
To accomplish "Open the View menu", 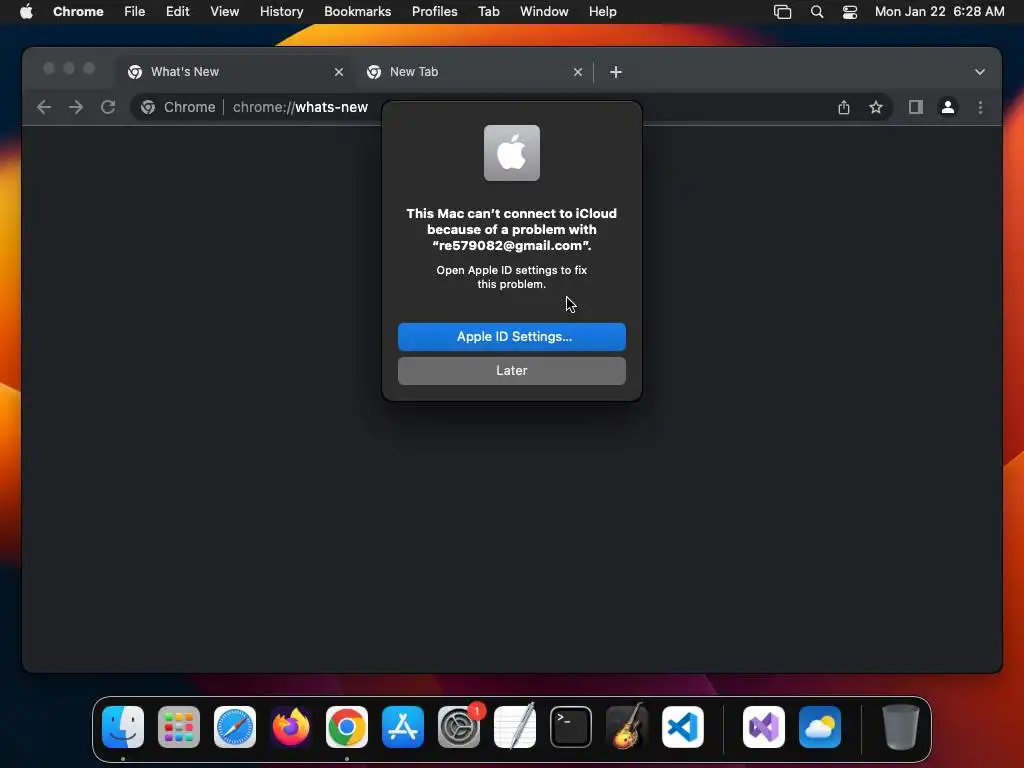I will pos(225,11).
